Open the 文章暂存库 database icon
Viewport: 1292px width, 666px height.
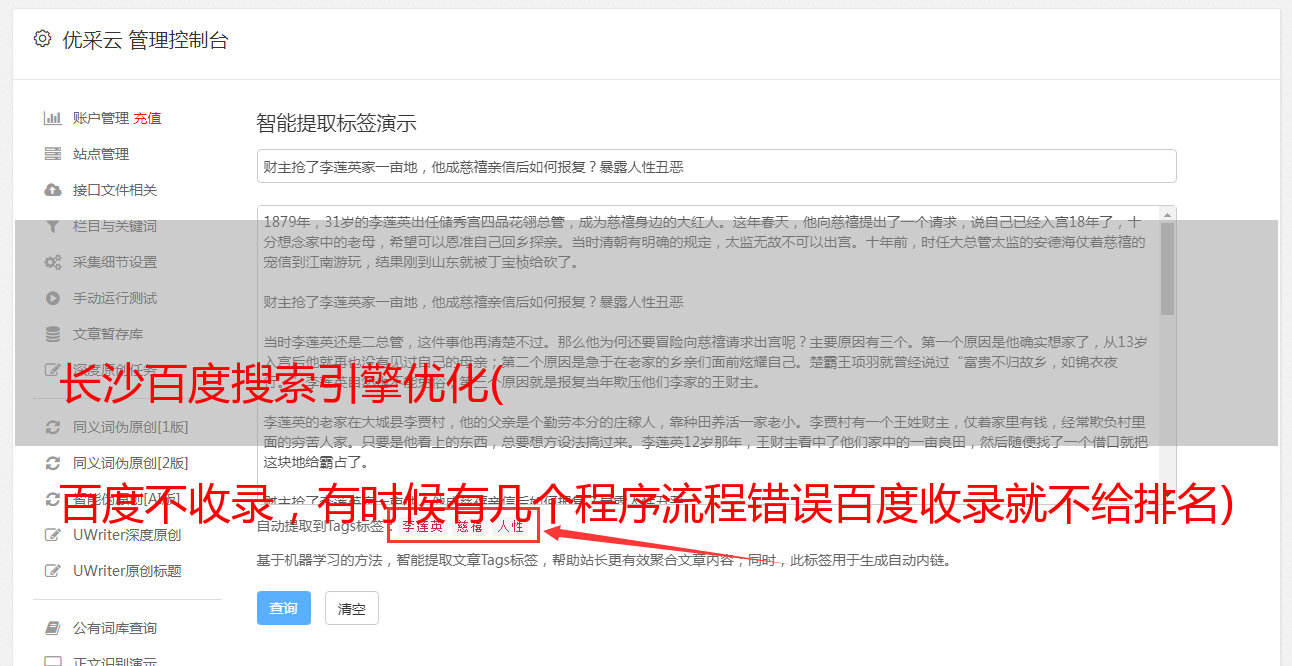pyautogui.click(x=53, y=334)
